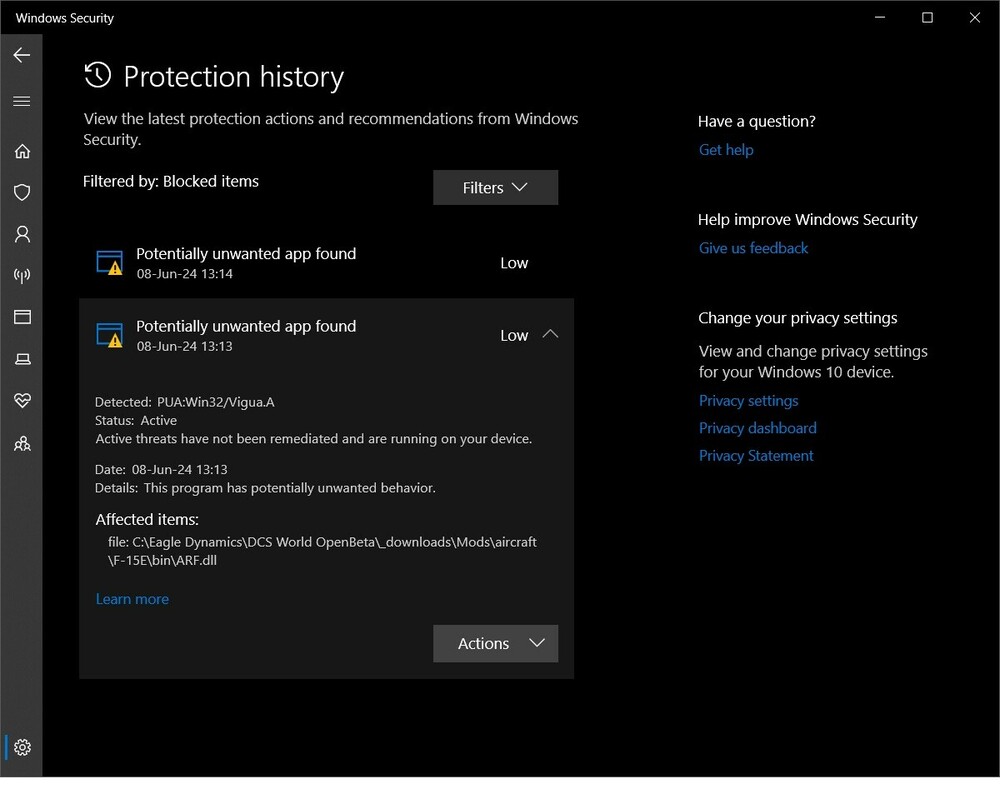Click the Get help link
1000x789 pixels.
726,150
